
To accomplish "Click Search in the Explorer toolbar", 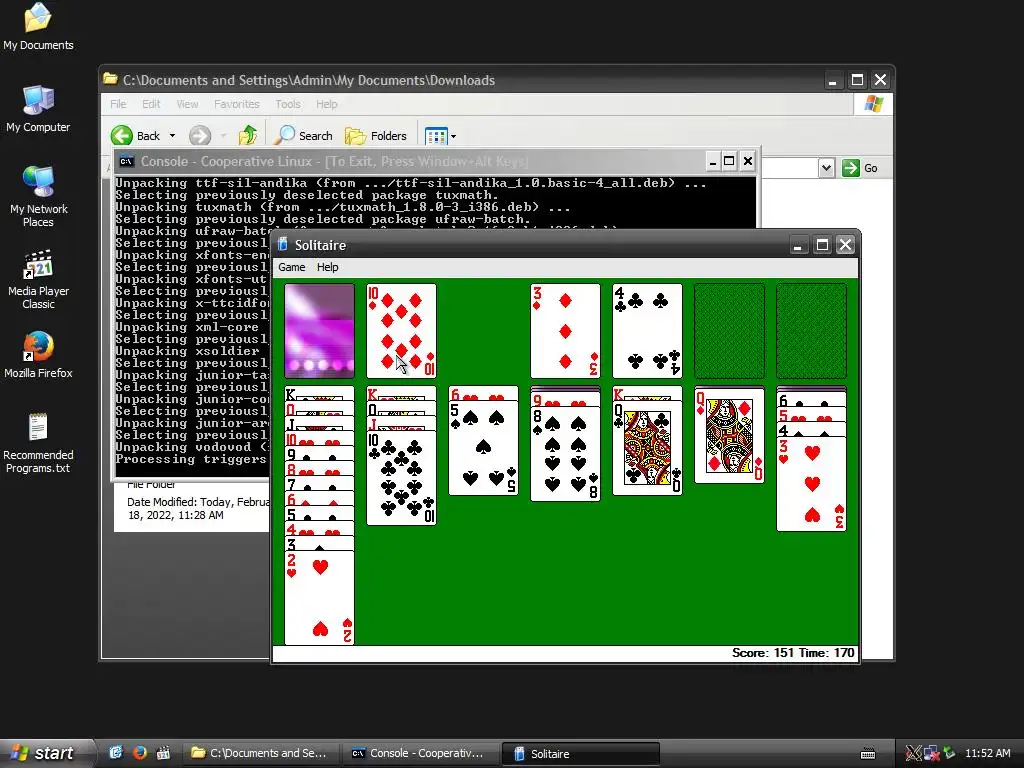I will pos(303,136).
